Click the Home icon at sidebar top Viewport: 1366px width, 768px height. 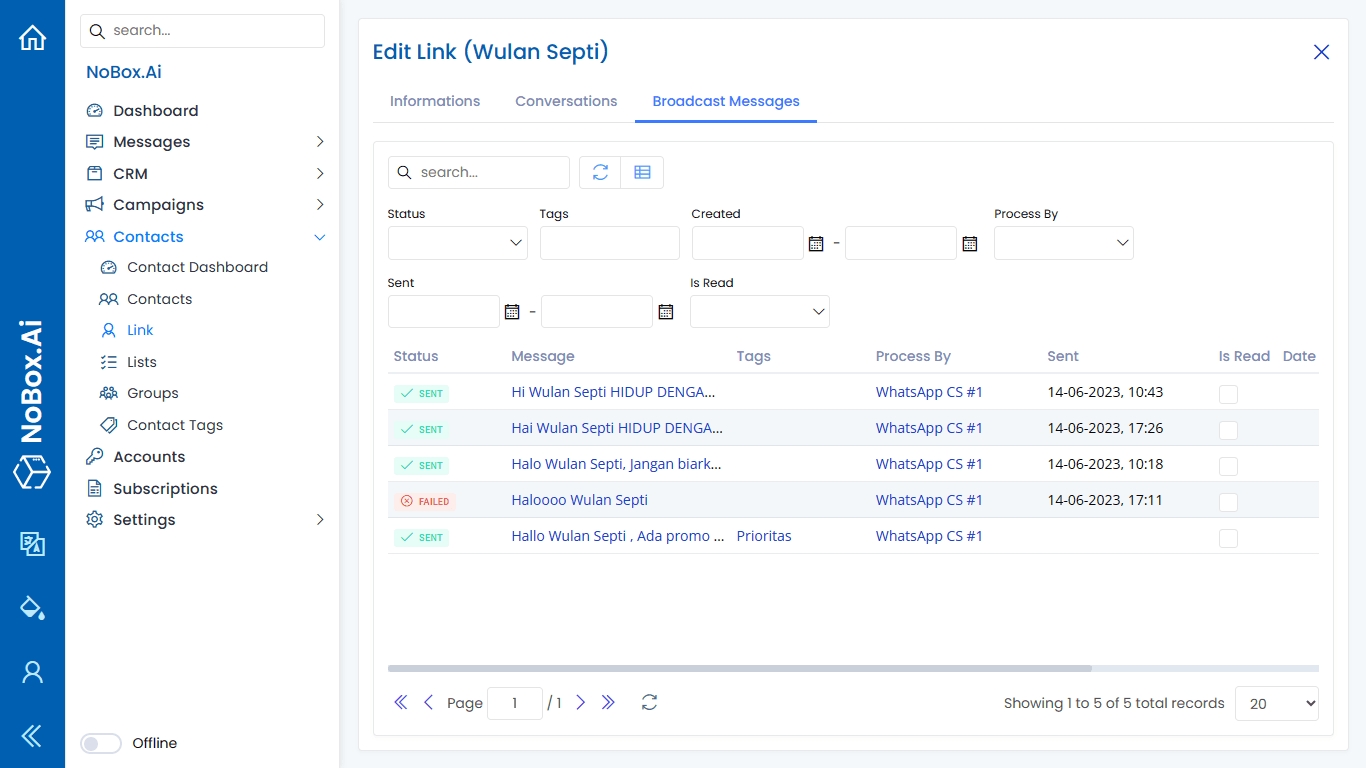click(32, 36)
